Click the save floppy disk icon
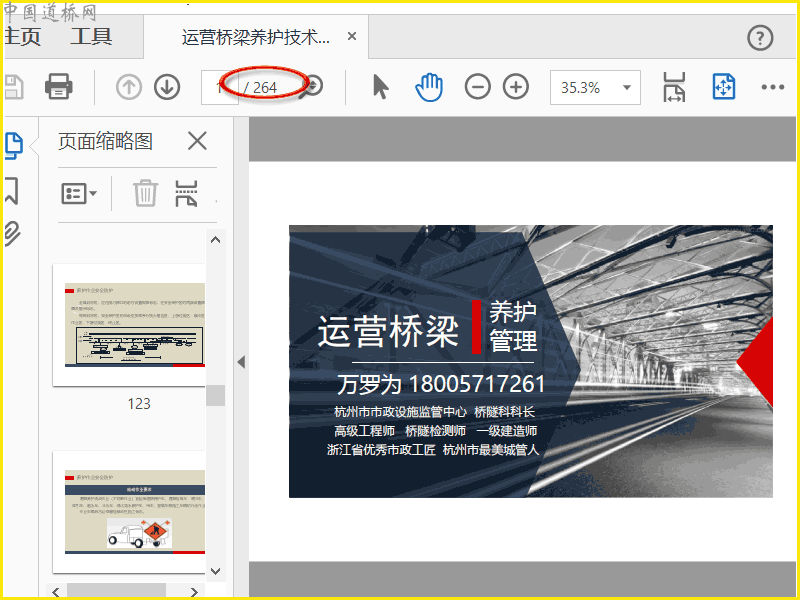 point(13,87)
